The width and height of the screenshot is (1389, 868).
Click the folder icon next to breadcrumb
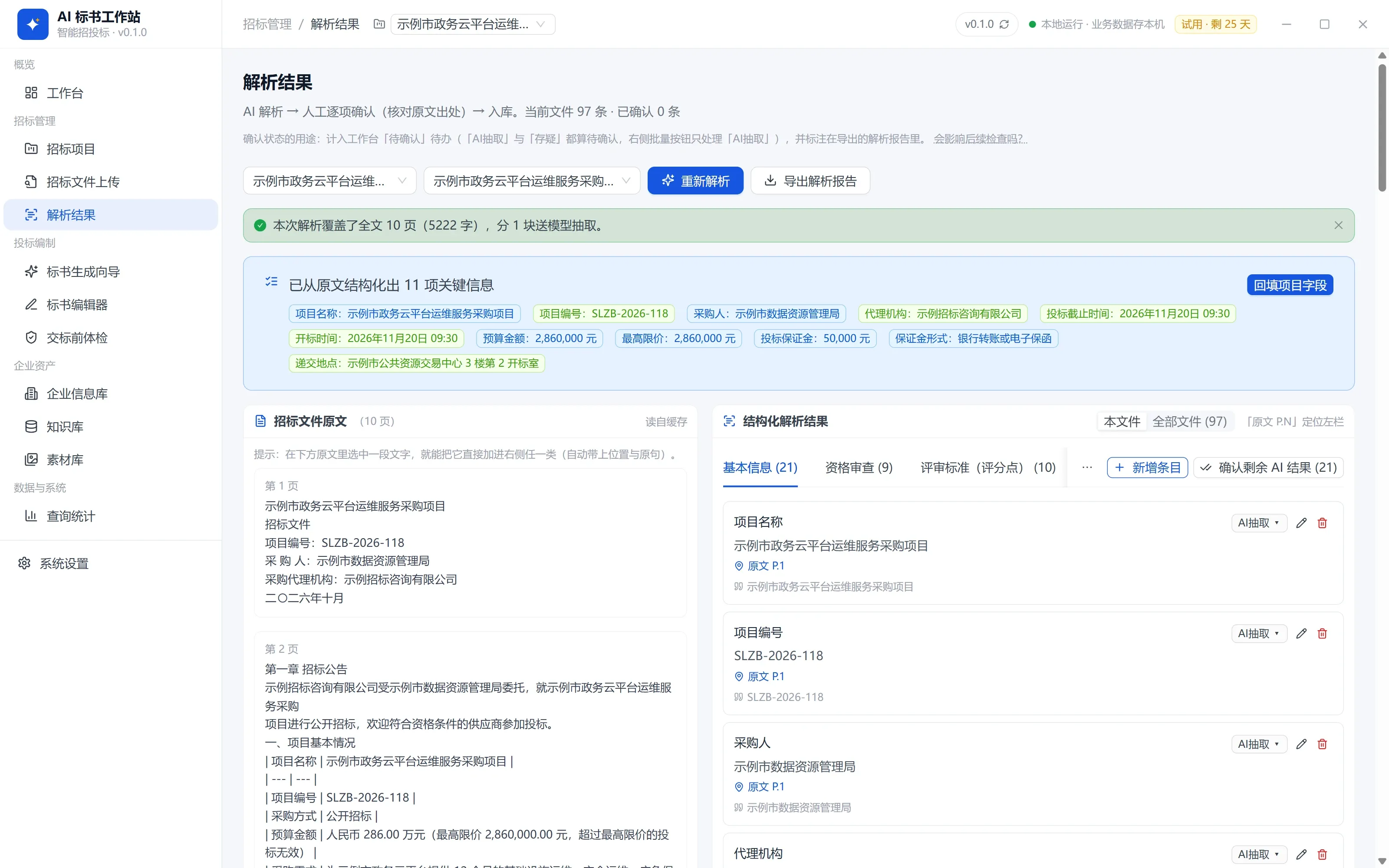[x=379, y=24]
